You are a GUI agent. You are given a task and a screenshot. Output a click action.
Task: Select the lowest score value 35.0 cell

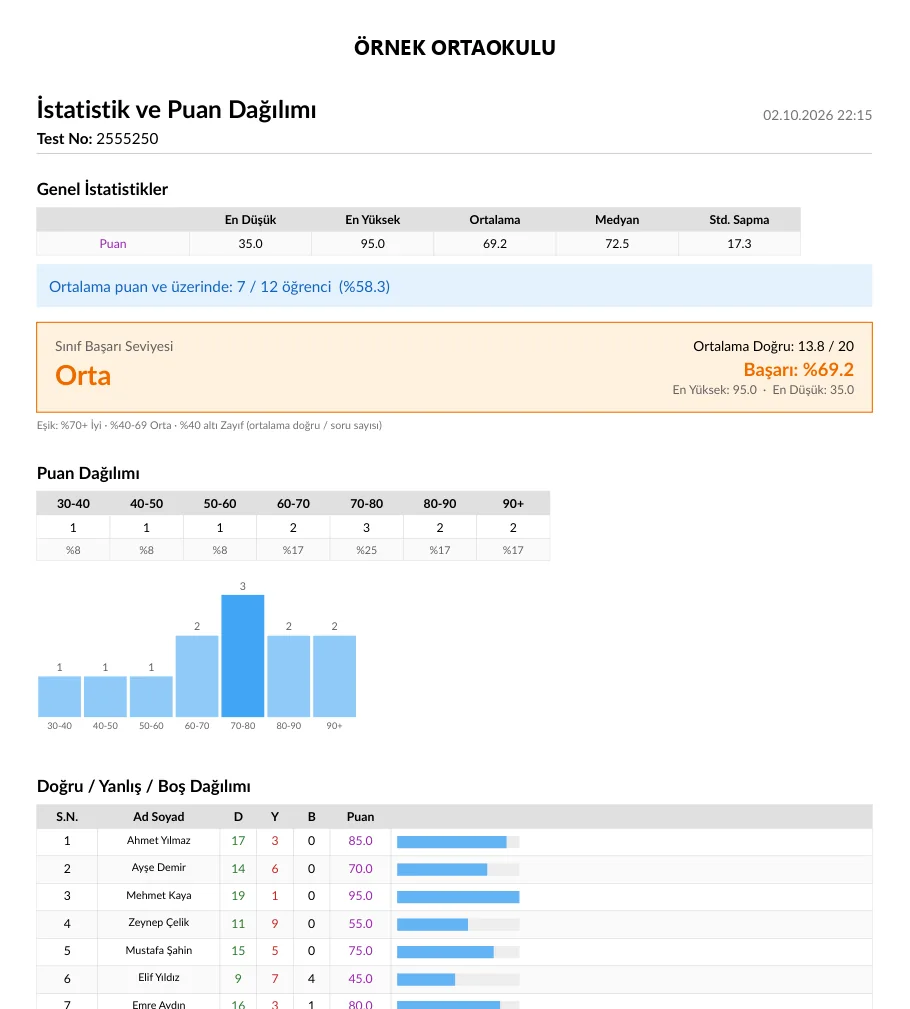(250, 244)
